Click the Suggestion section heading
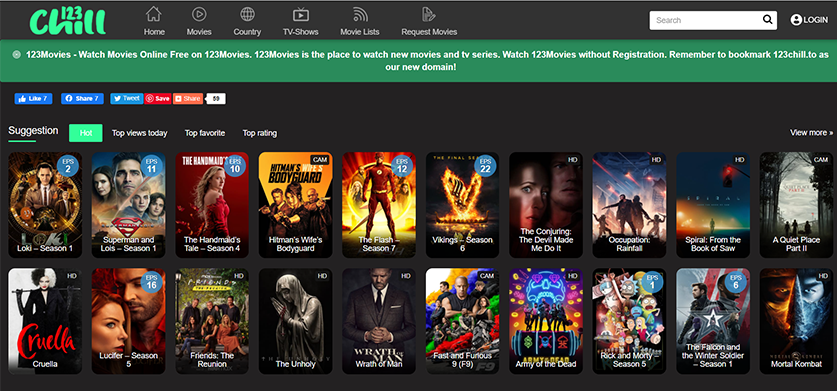Image resolution: width=837 pixels, height=391 pixels. point(33,130)
